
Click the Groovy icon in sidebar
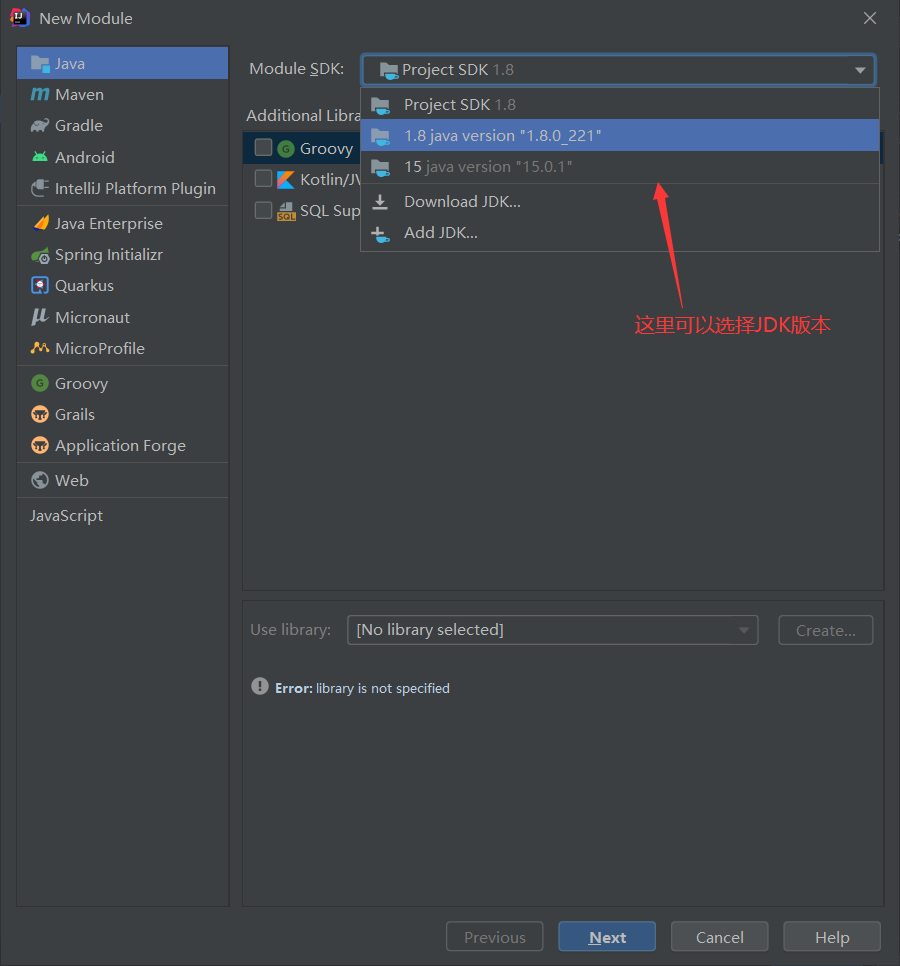[40, 383]
